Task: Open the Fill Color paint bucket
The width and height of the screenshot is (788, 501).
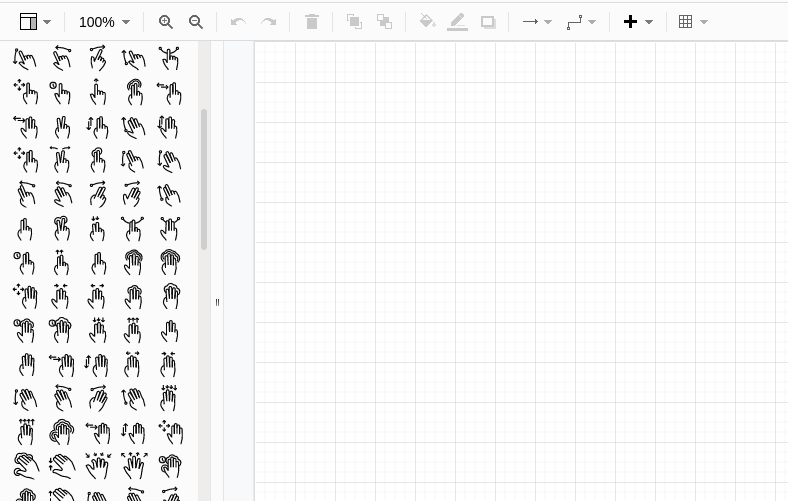Action: coord(427,22)
